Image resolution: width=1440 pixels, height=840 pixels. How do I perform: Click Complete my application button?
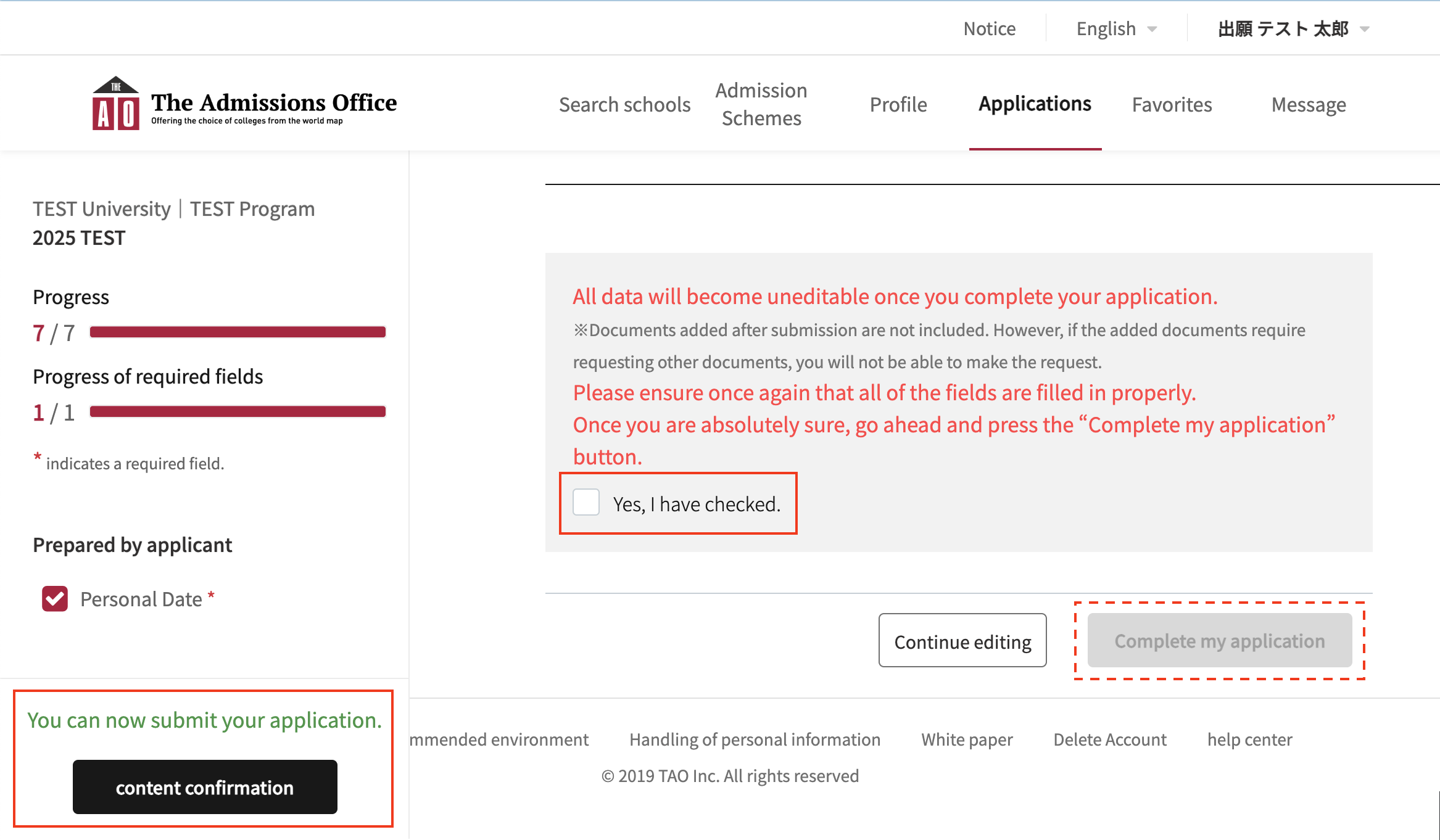pos(1219,641)
